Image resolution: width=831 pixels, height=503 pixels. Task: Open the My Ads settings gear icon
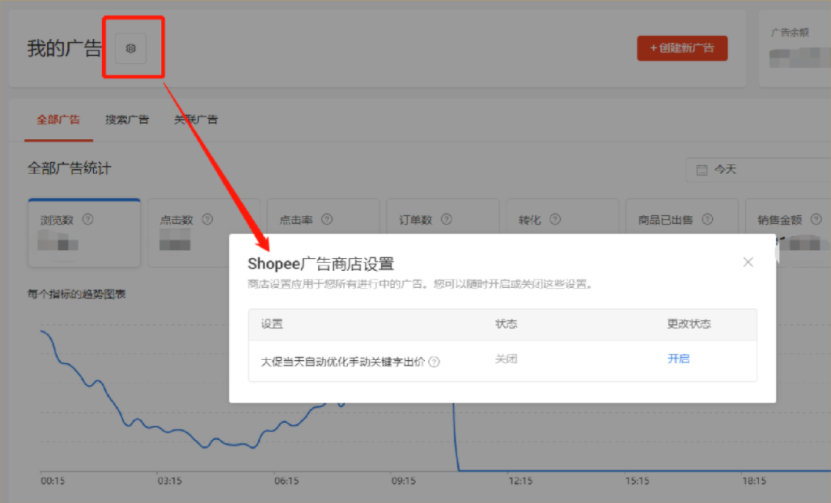[130, 48]
